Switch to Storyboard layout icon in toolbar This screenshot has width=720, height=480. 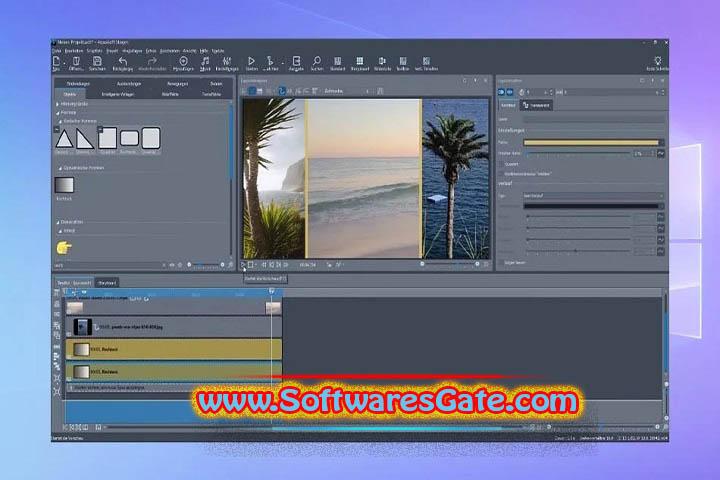(x=360, y=63)
